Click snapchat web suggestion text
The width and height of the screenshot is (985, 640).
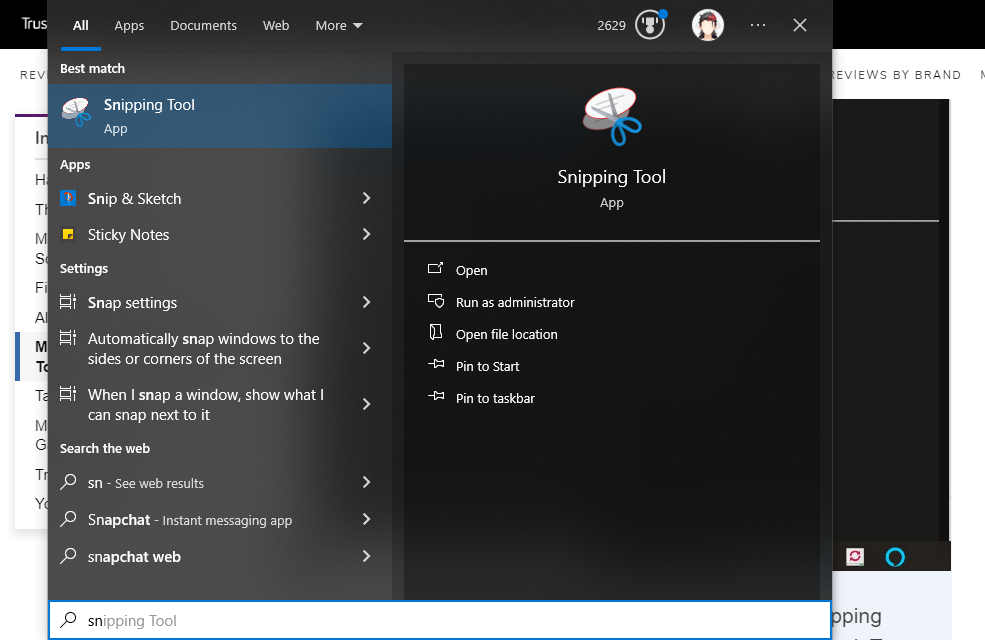[134, 556]
